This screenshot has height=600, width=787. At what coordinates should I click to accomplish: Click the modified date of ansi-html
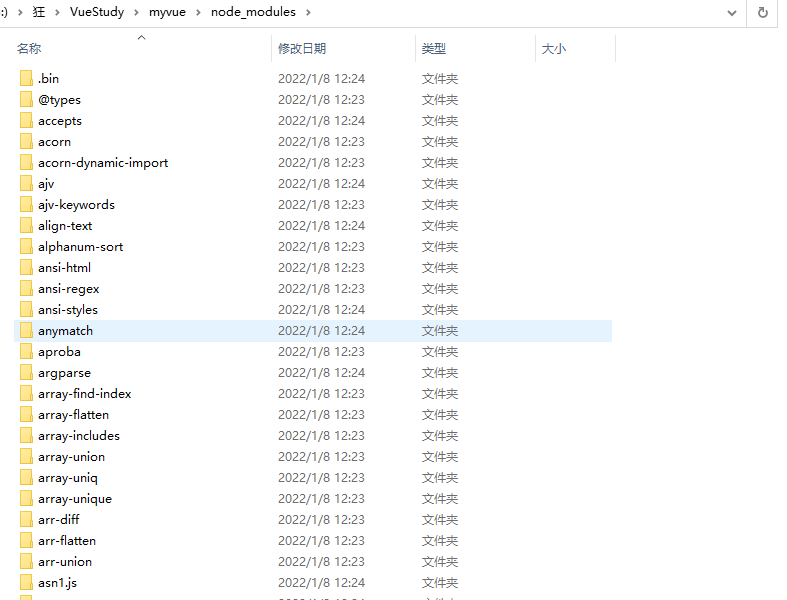pos(321,268)
